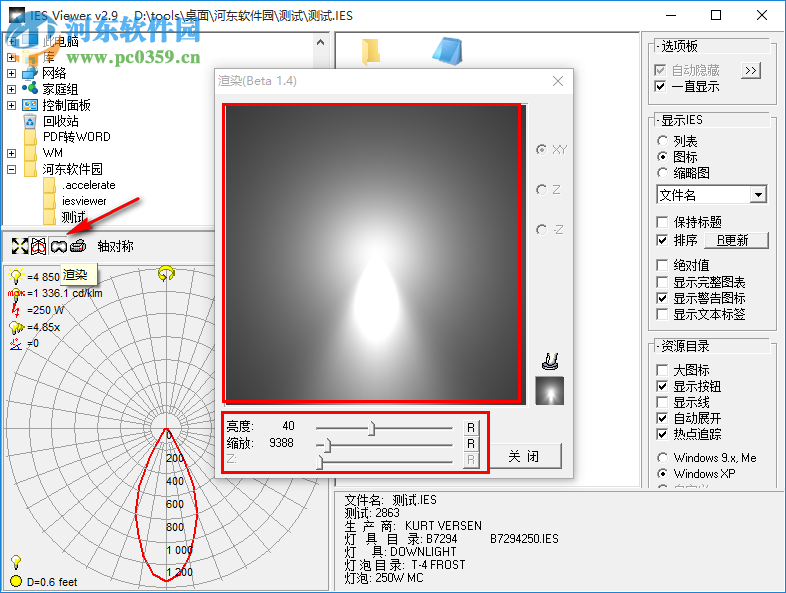Toggle the 保持标题 checkbox
The height and width of the screenshot is (593, 786).
[662, 222]
